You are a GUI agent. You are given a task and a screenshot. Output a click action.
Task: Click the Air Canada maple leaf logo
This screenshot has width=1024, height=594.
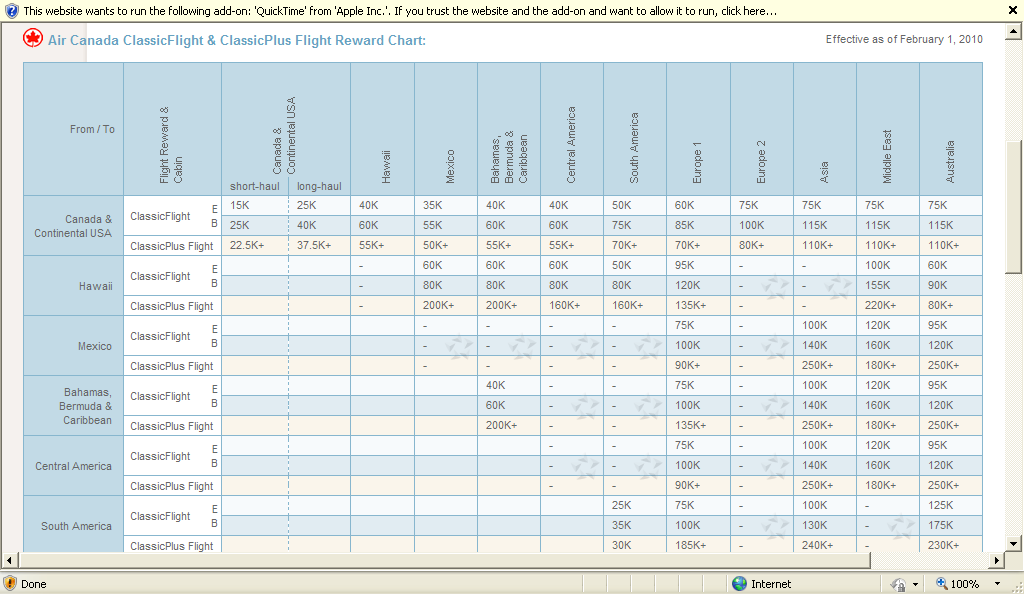tap(33, 39)
